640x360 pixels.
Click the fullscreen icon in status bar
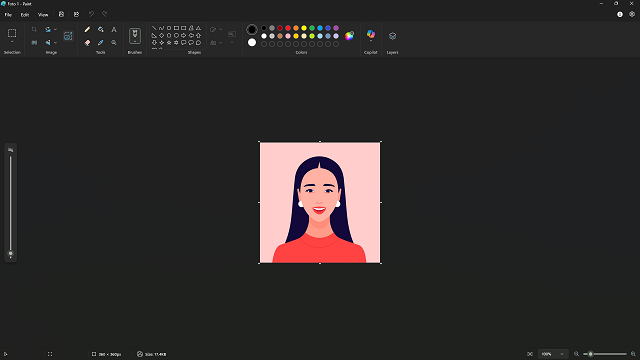(50, 354)
